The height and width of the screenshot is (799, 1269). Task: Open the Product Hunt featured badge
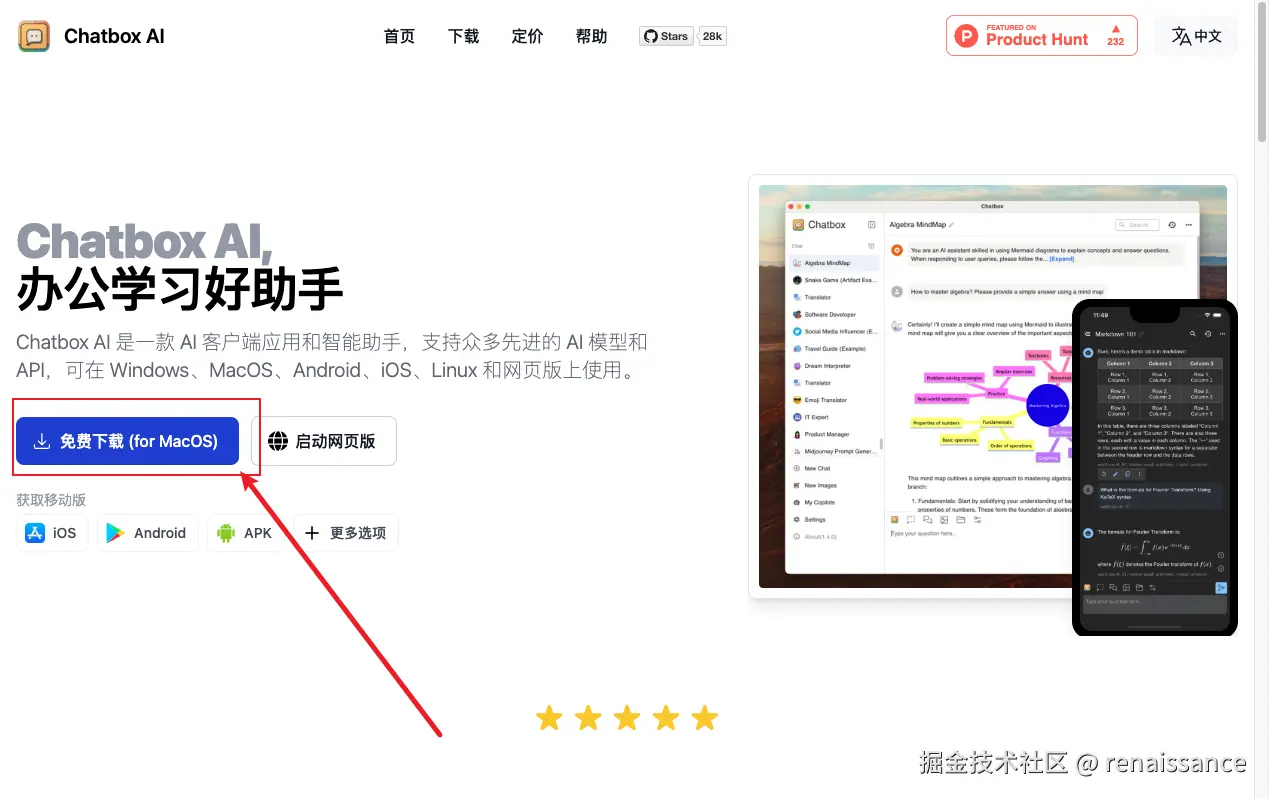click(1041, 35)
